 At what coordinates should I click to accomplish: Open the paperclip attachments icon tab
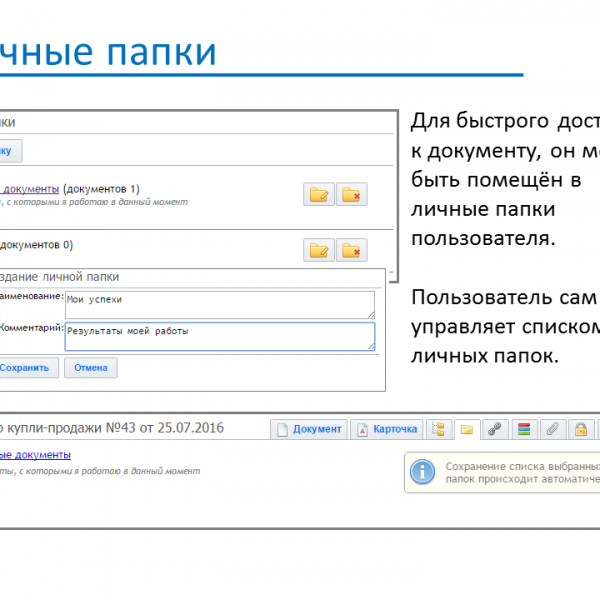[550, 429]
